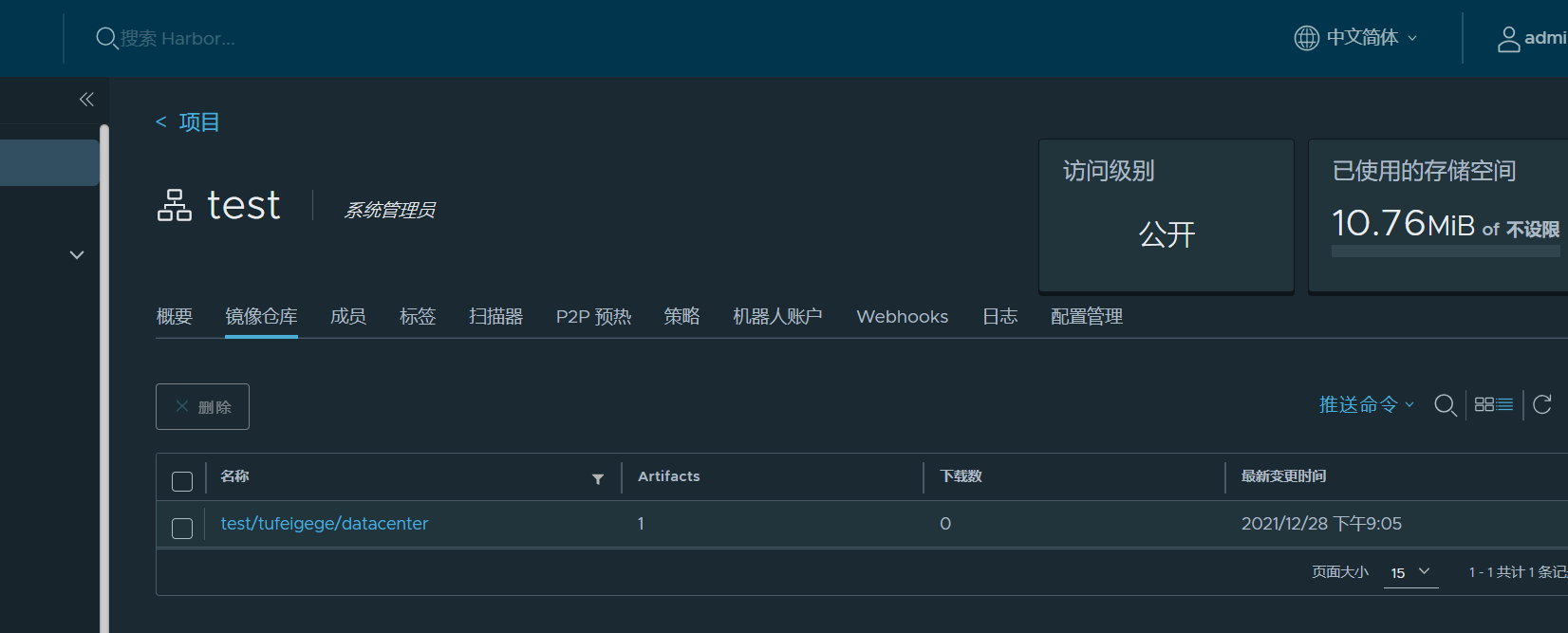This screenshot has height=633, width=1568.
Task: Open the 配置管理 tab
Action: coord(1087,316)
